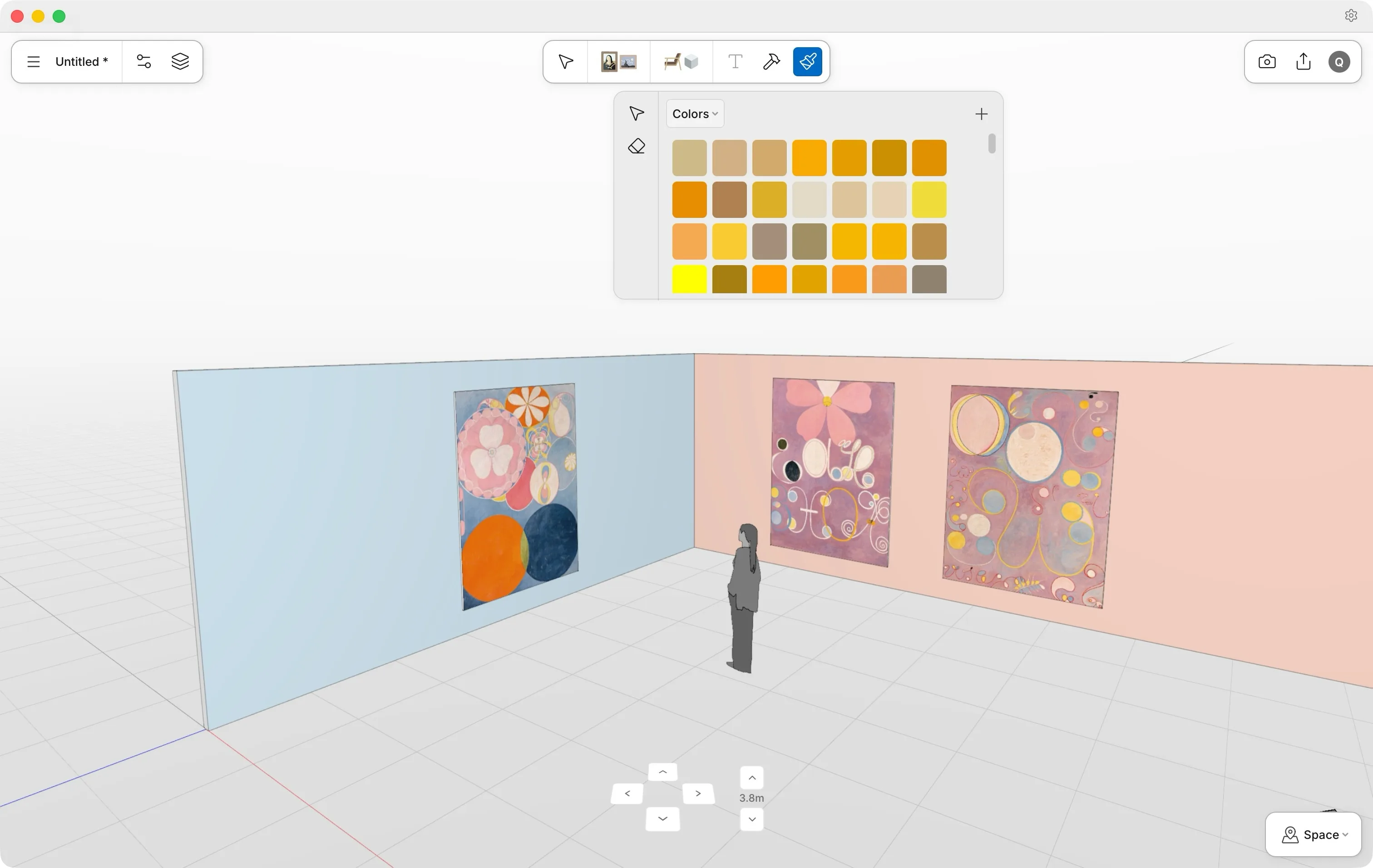The height and width of the screenshot is (868, 1373).
Task: Click the color palette scrollbar
Action: tap(992, 143)
